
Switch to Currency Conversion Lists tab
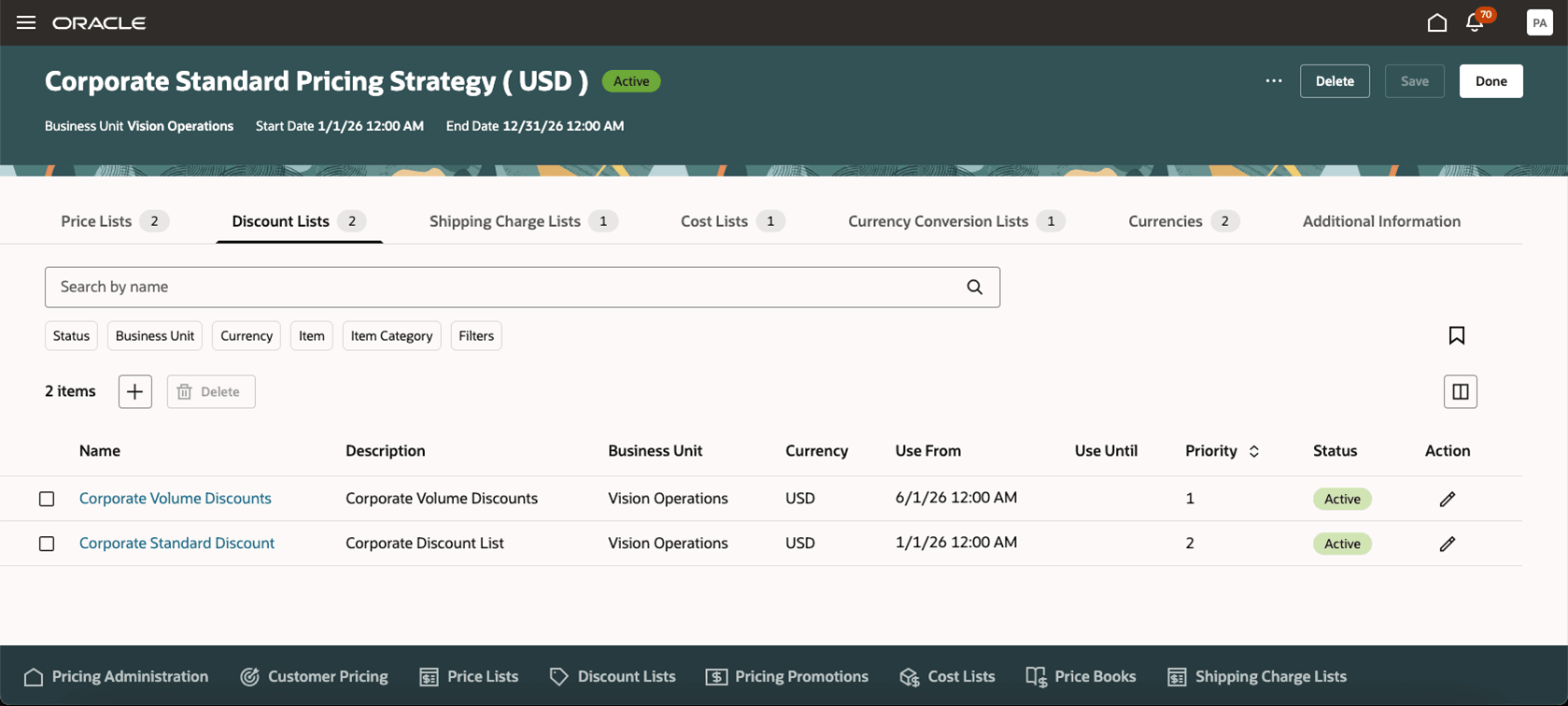tap(957, 221)
